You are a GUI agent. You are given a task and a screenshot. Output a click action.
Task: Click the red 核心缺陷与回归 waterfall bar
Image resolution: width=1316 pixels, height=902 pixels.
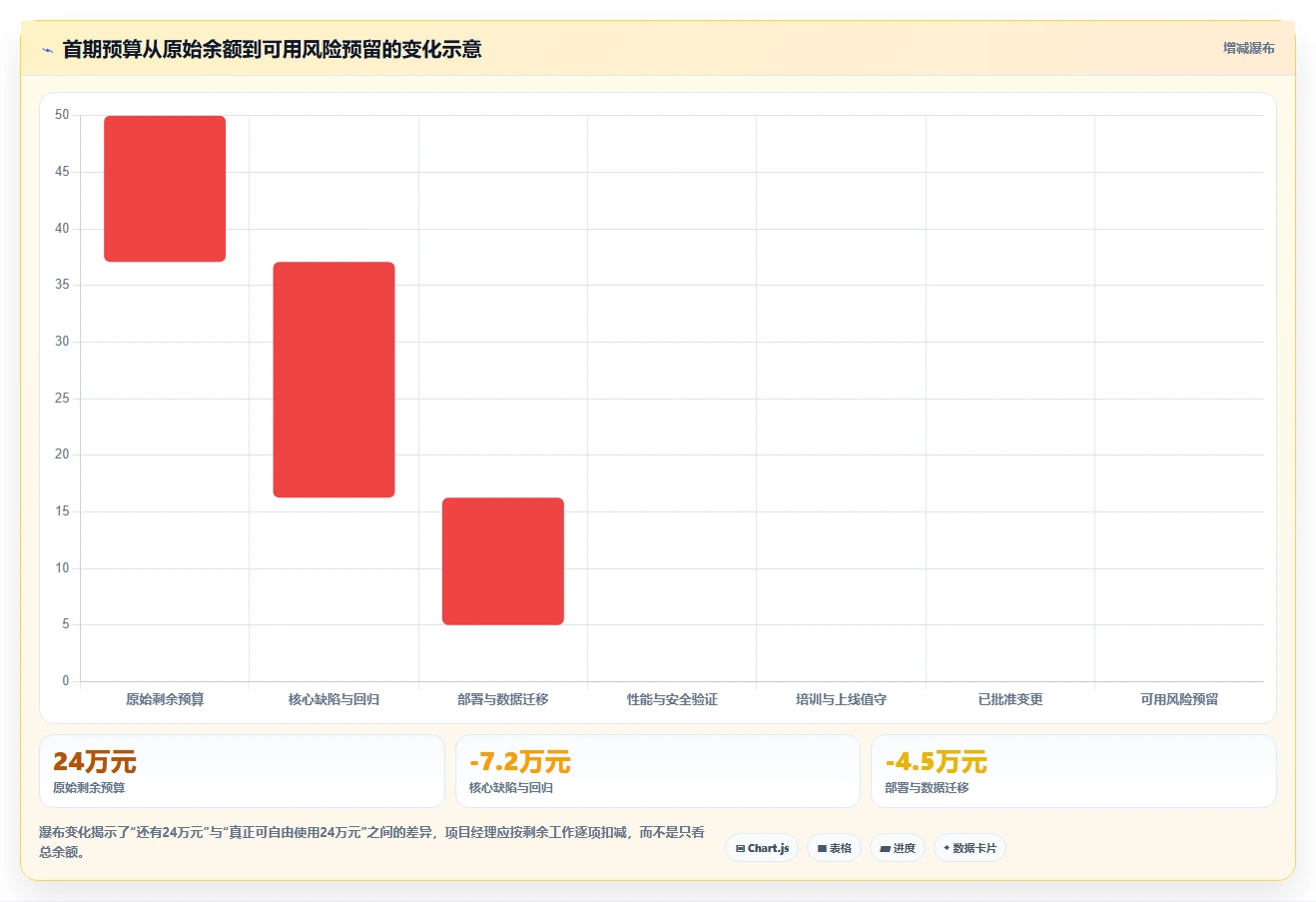334,380
